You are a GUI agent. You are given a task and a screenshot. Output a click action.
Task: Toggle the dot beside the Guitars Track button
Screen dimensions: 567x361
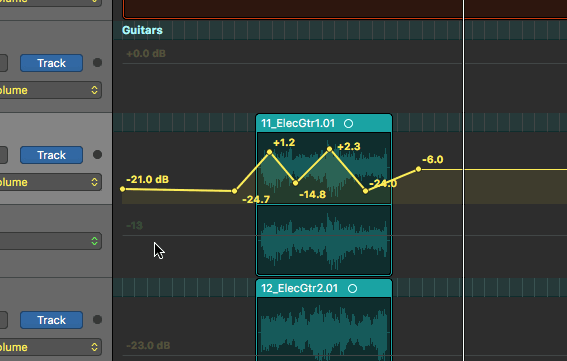(x=97, y=63)
